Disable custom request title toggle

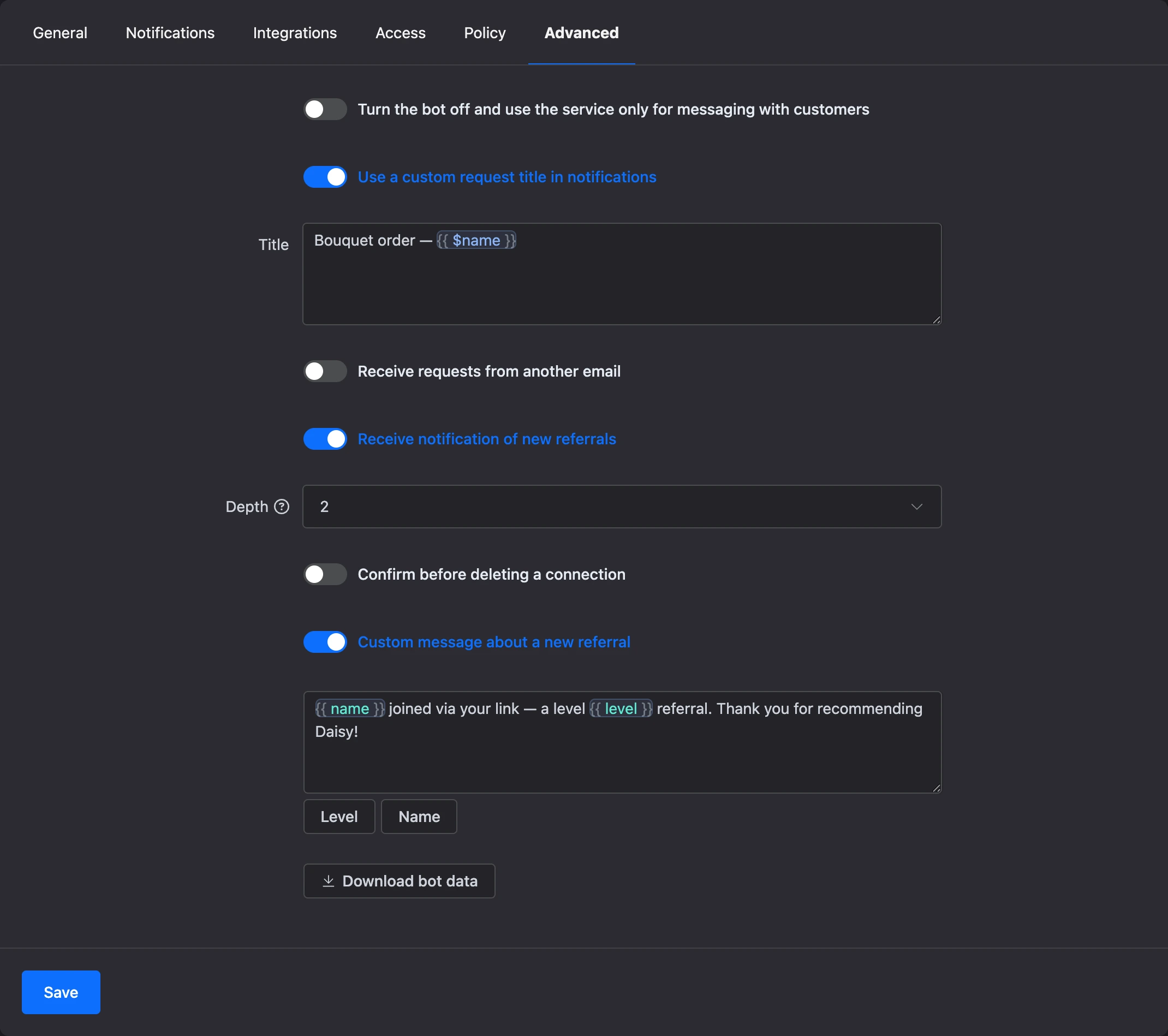click(325, 177)
